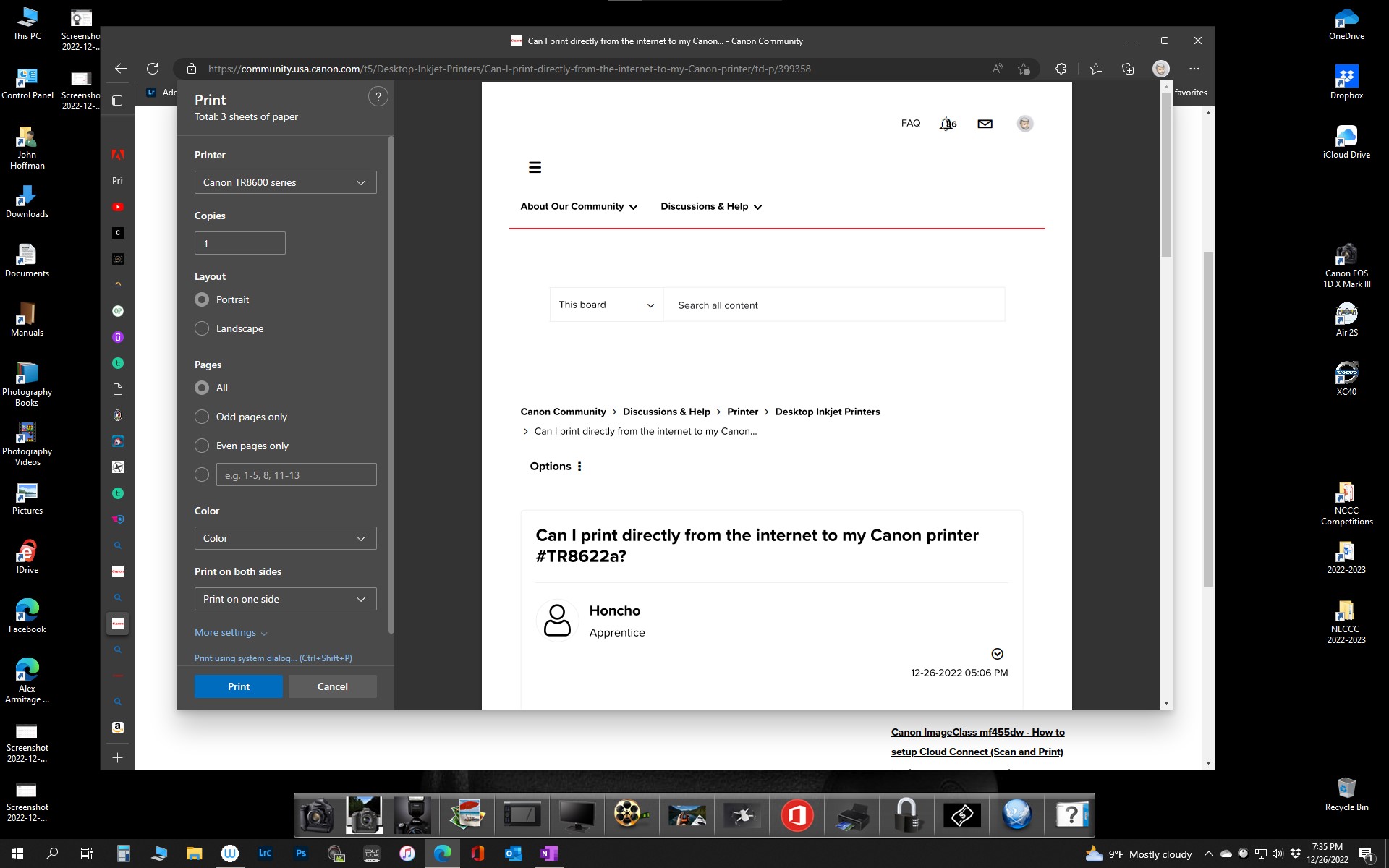
Task: Select Even pages only
Action: point(203,446)
